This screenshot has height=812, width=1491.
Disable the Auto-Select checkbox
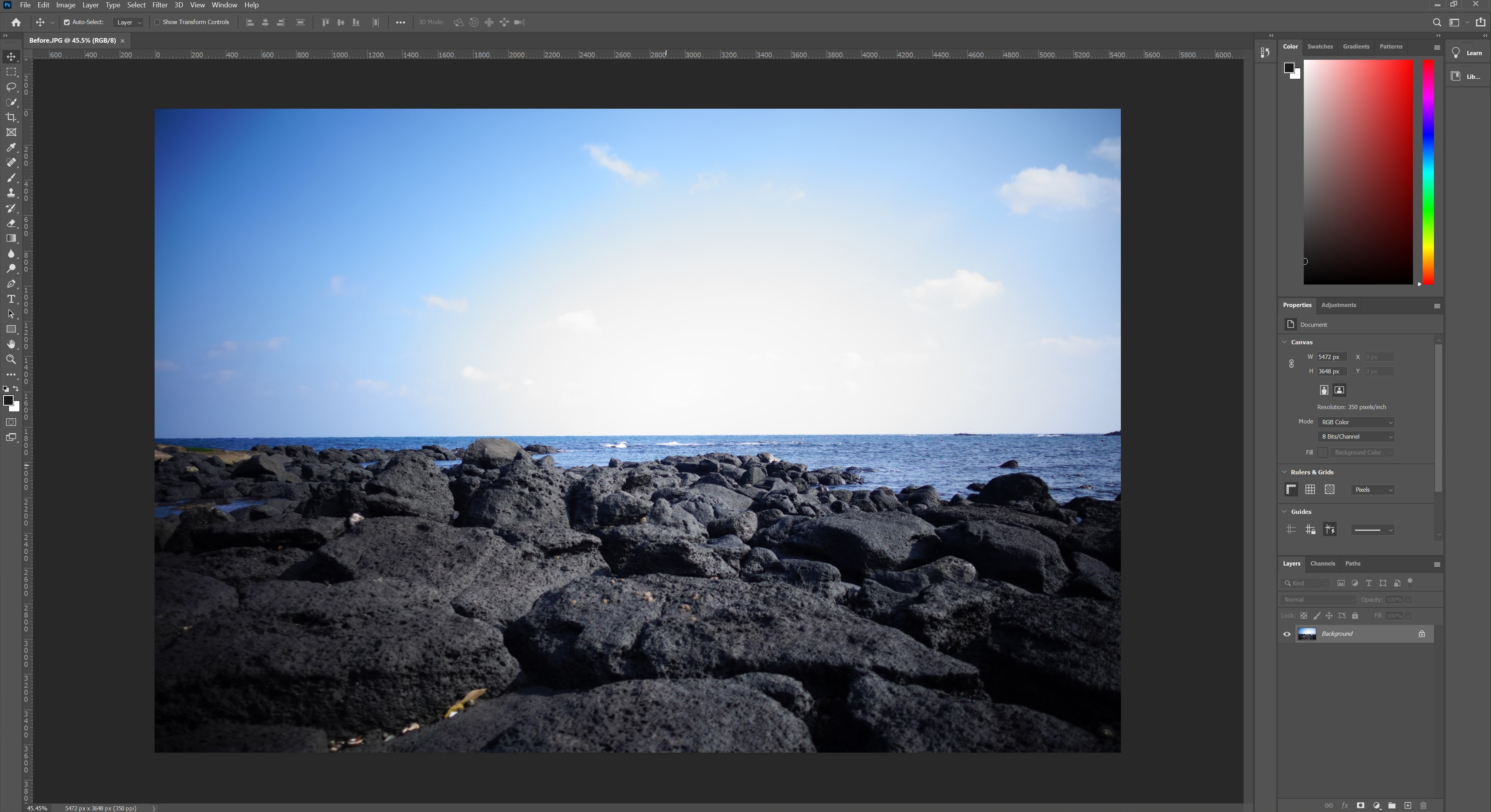point(66,23)
